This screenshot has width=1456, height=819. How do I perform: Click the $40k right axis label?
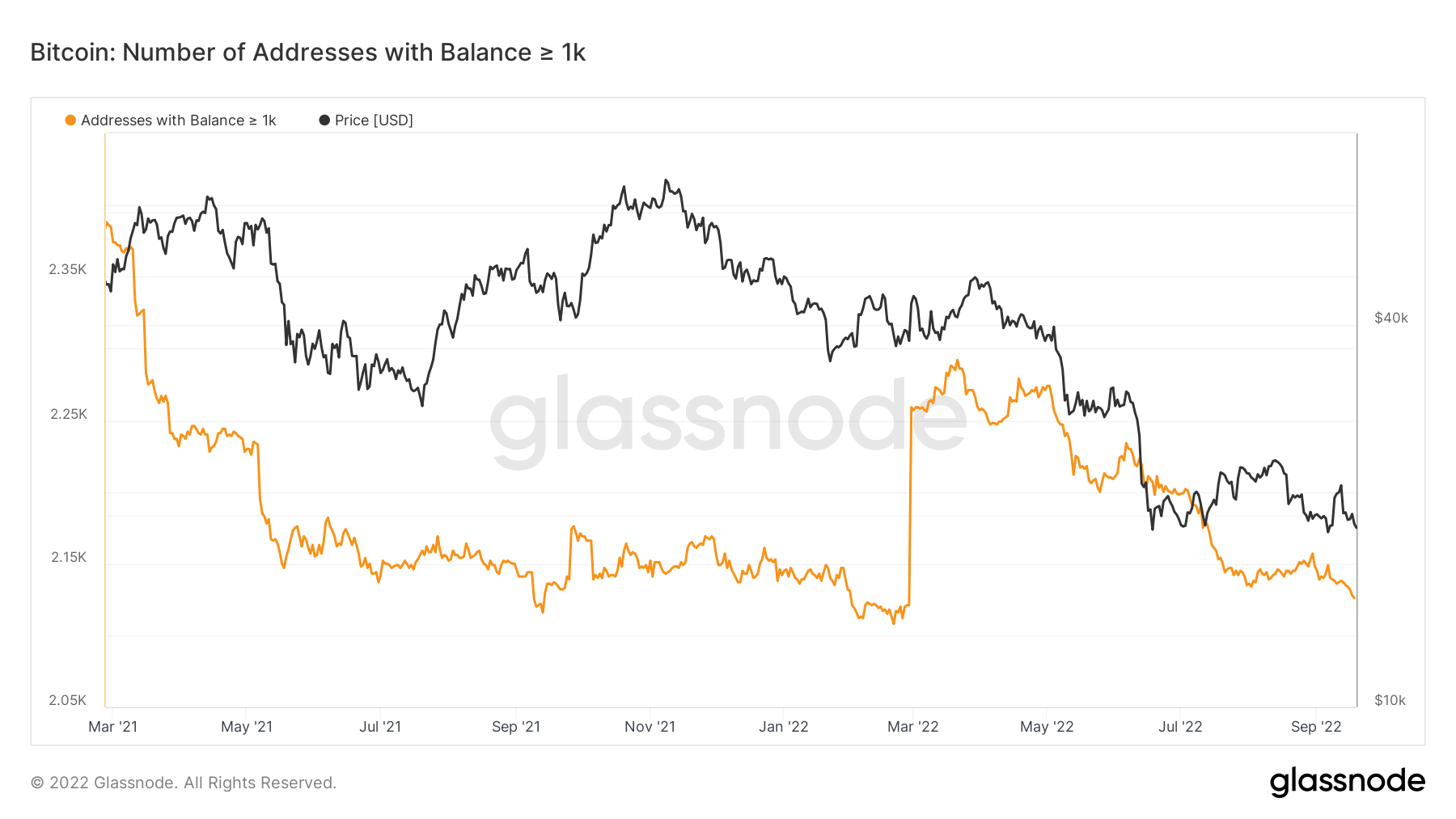(x=1391, y=318)
